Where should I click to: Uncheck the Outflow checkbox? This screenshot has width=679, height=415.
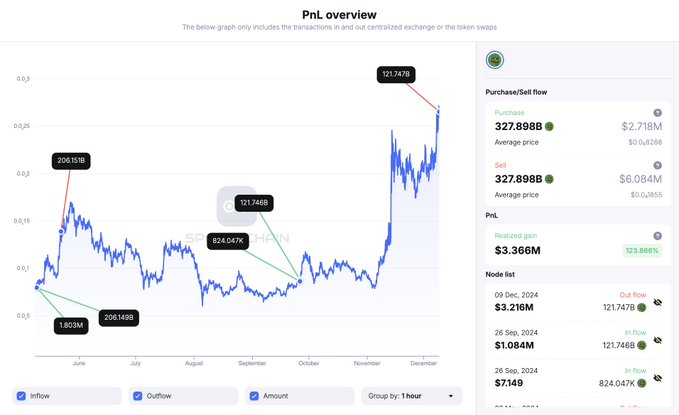[138, 396]
